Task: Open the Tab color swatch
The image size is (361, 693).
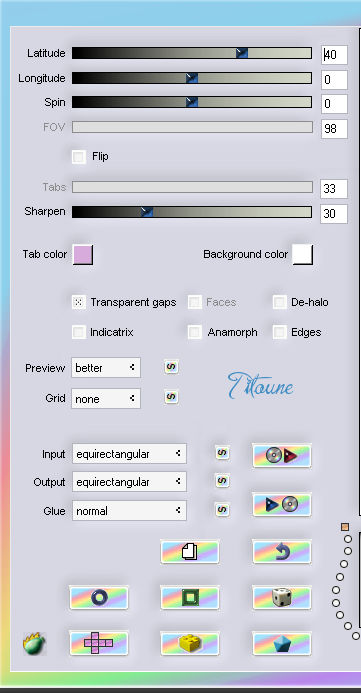Action: pyautogui.click(x=83, y=255)
